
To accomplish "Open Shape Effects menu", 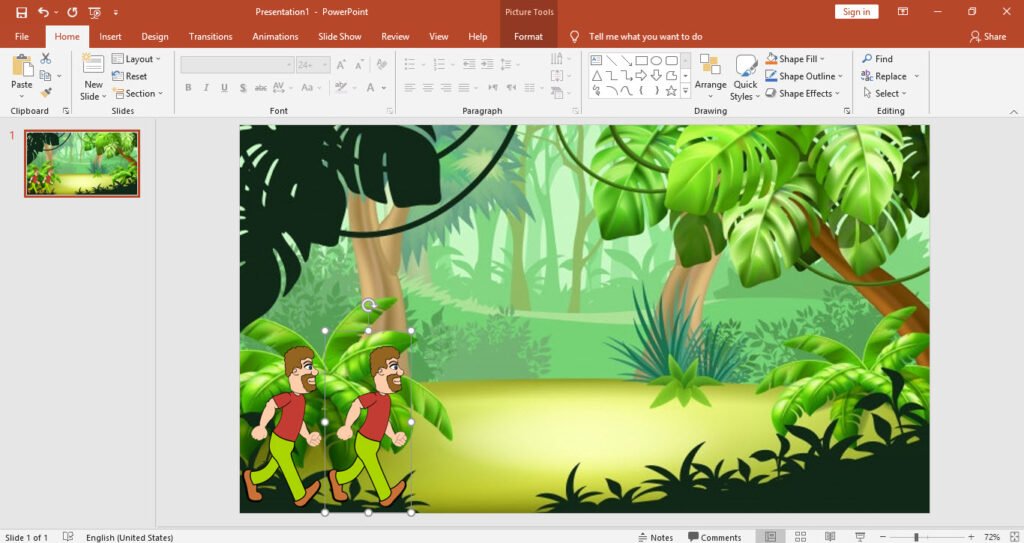I will 803,93.
